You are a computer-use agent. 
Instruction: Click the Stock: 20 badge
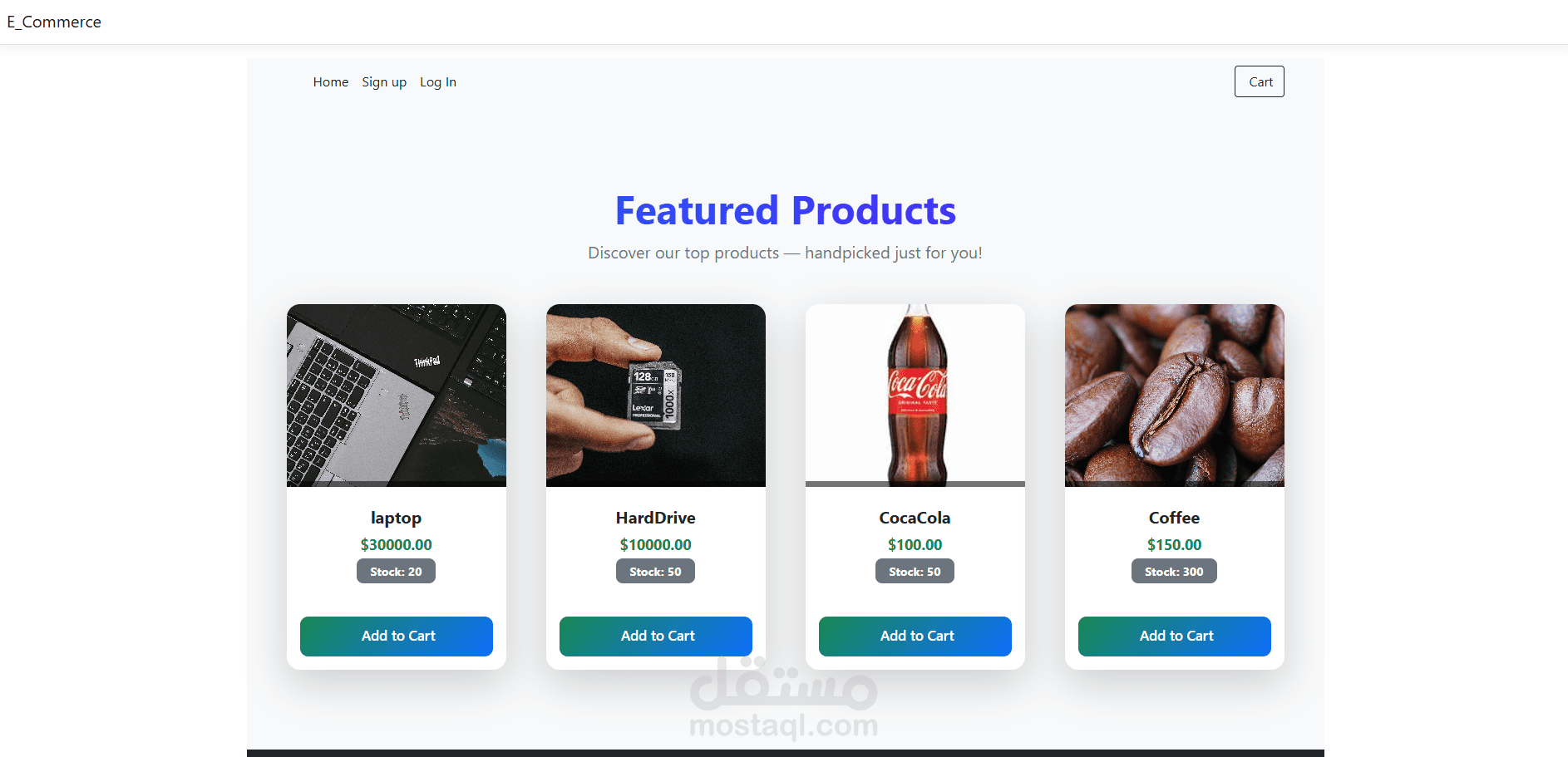point(397,572)
